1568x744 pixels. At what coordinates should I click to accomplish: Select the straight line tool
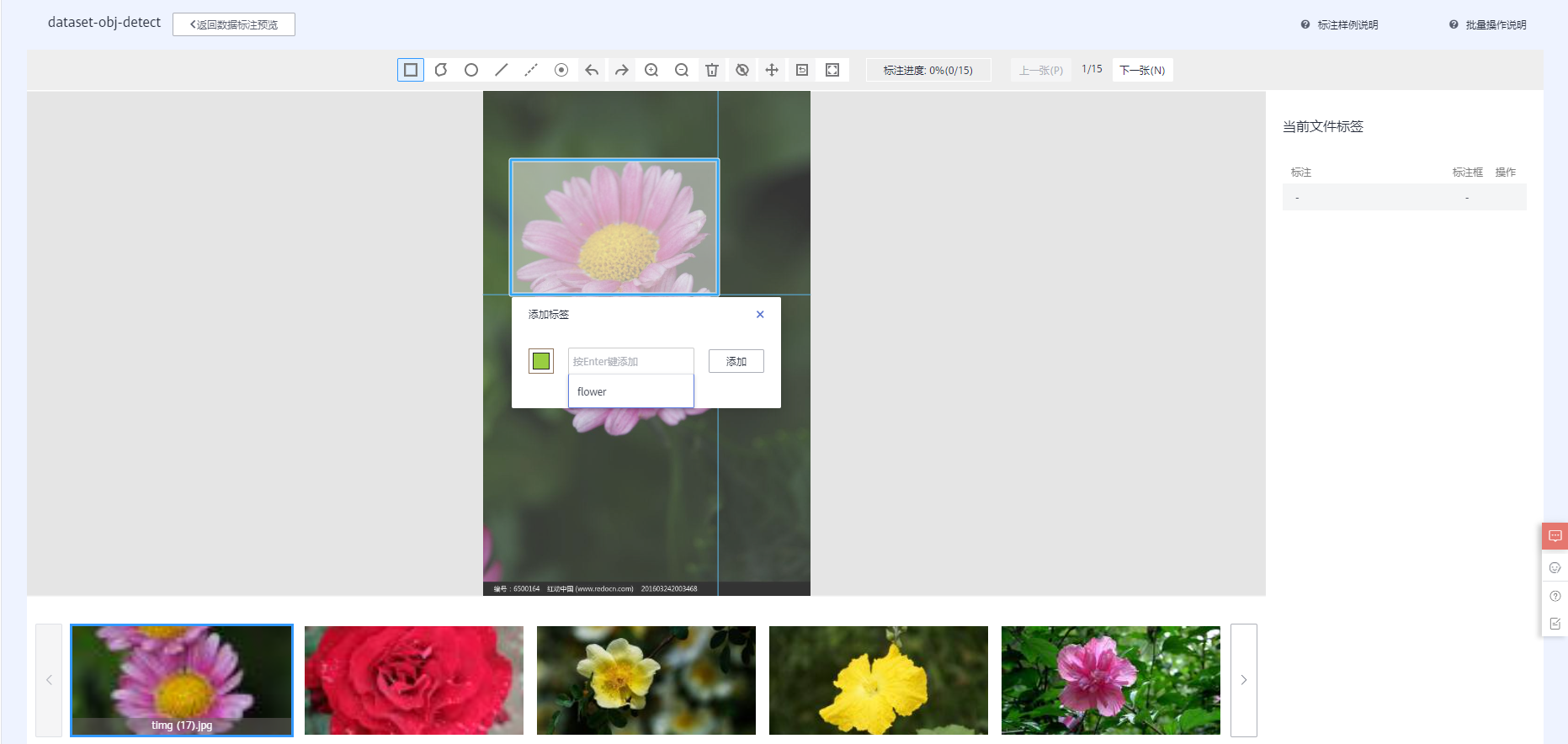point(502,70)
